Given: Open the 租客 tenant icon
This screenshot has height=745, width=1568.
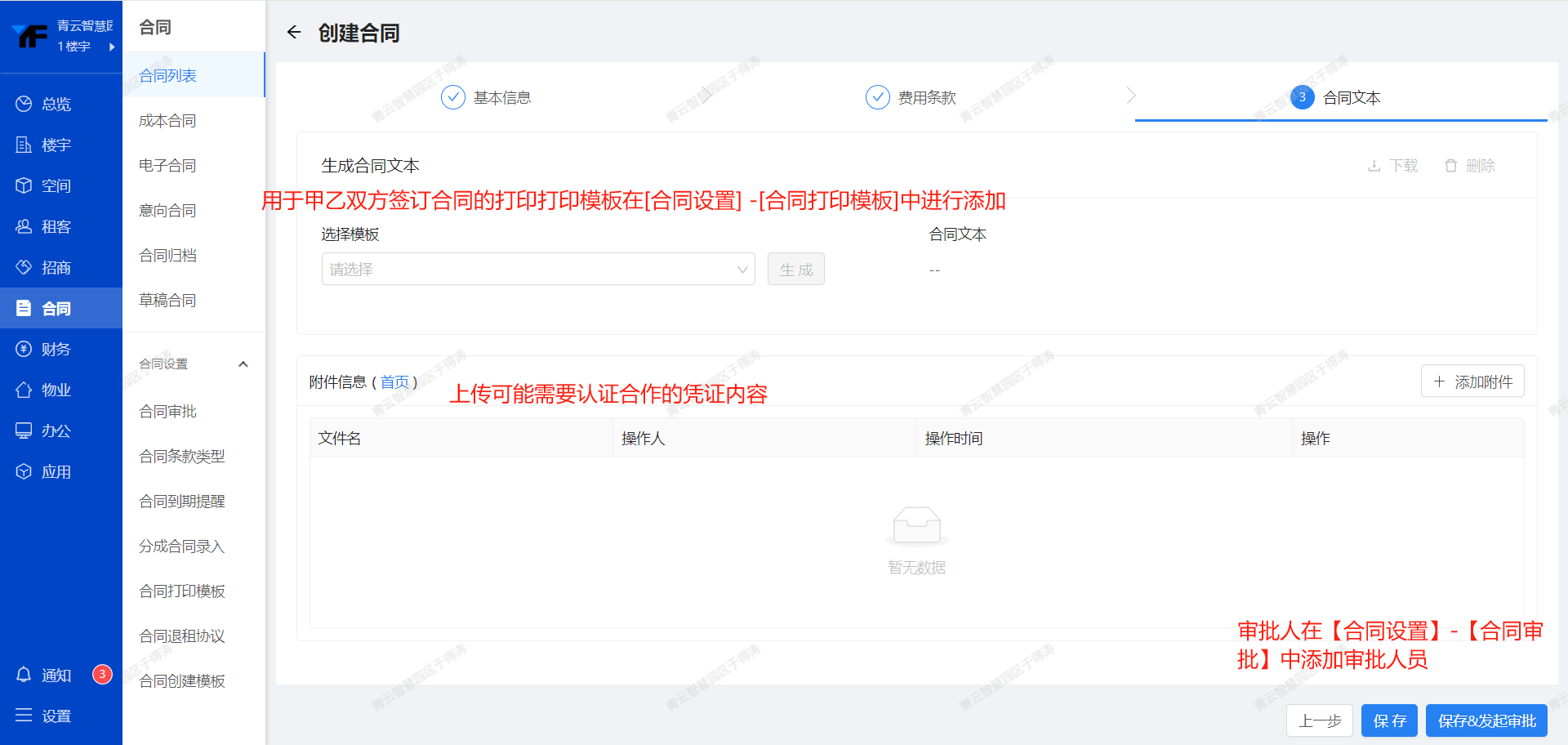Looking at the screenshot, I should [x=24, y=226].
